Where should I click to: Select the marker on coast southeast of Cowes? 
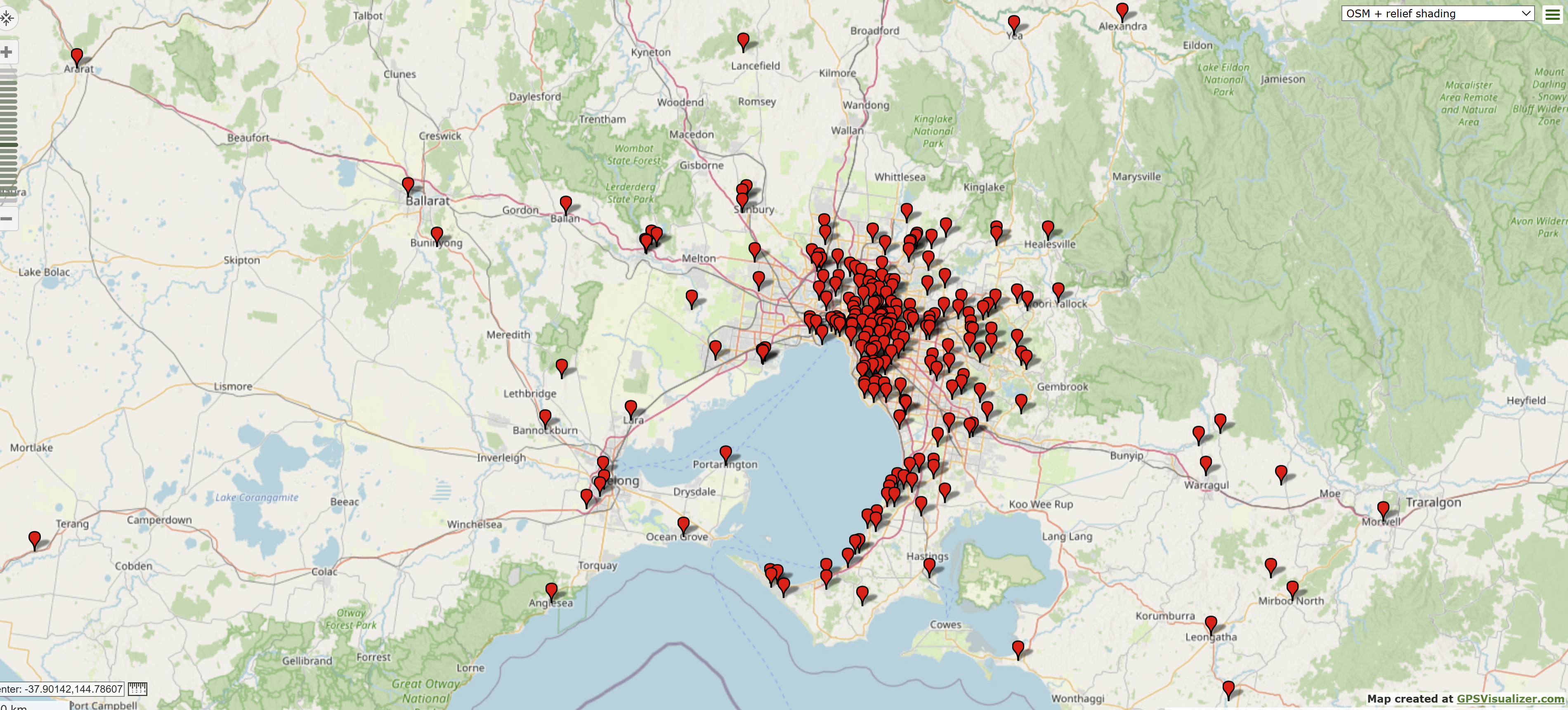click(x=1018, y=650)
